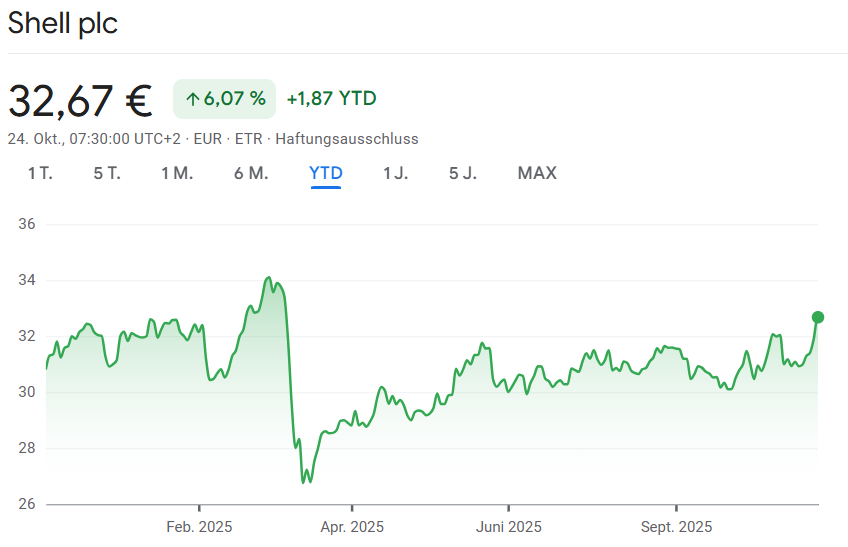Click the Juni 2025 axis label
Viewport: 848px width, 547px height.
508,527
